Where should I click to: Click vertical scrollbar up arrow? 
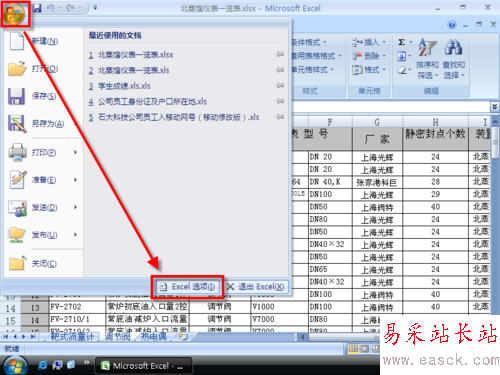click(x=495, y=122)
